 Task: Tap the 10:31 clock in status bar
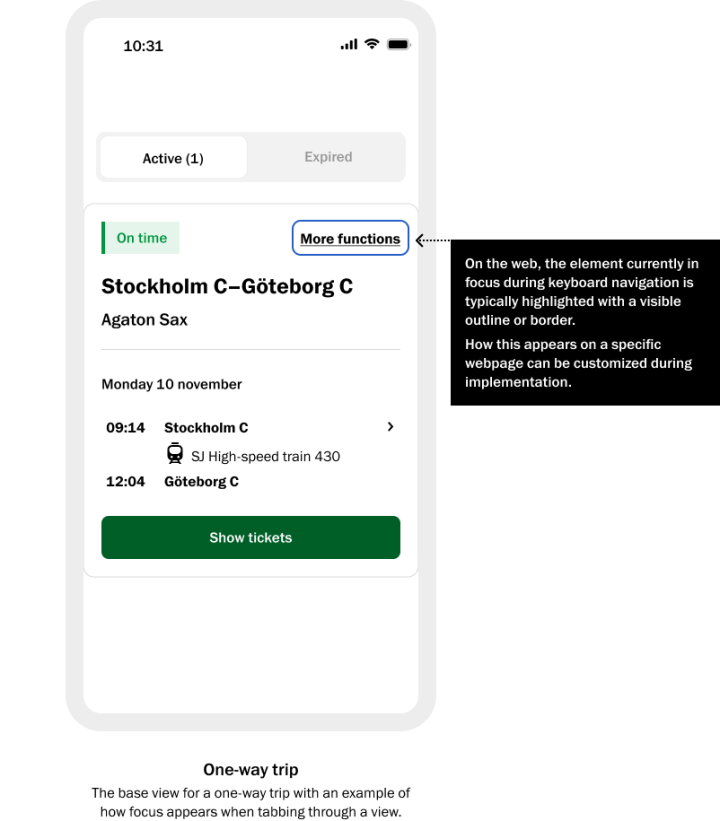143,46
